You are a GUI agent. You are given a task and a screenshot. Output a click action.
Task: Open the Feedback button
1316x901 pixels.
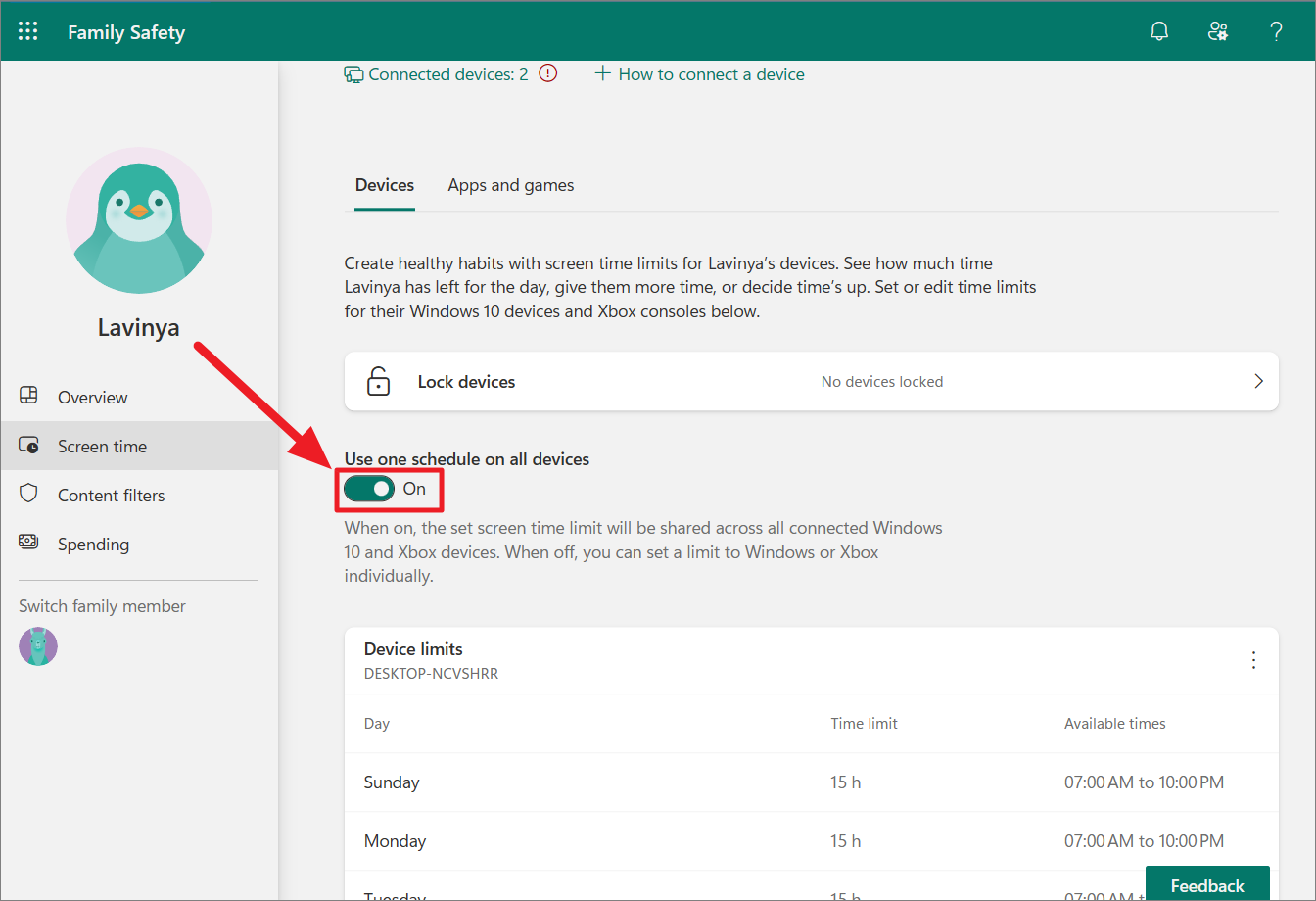[1207, 883]
